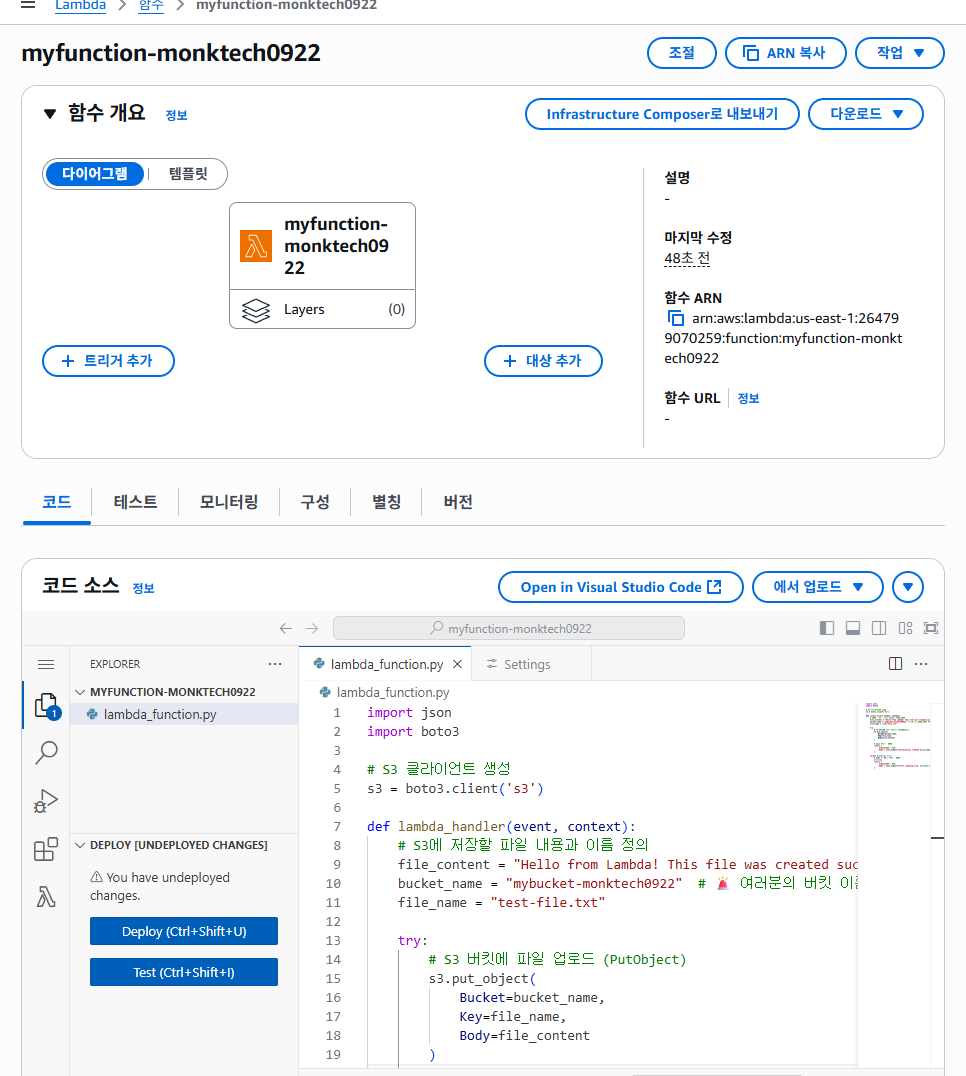Image resolution: width=966 pixels, height=1076 pixels.
Task: Click the Lambda function icon in diagram
Action: (256, 246)
